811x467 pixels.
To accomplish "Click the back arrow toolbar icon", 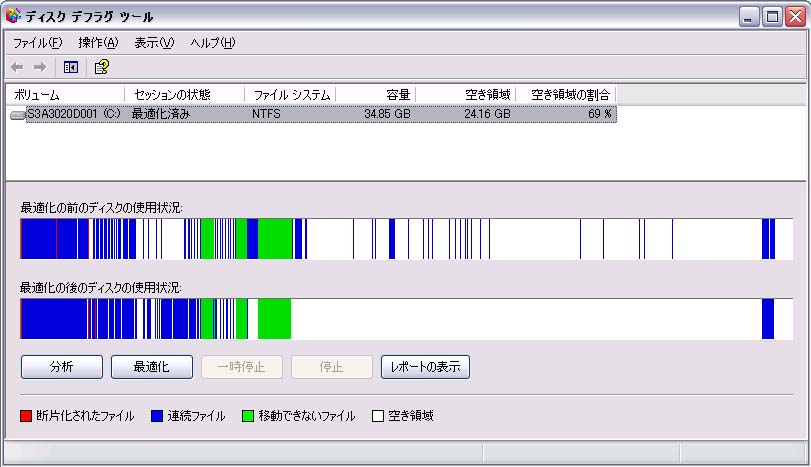I will click(17, 67).
